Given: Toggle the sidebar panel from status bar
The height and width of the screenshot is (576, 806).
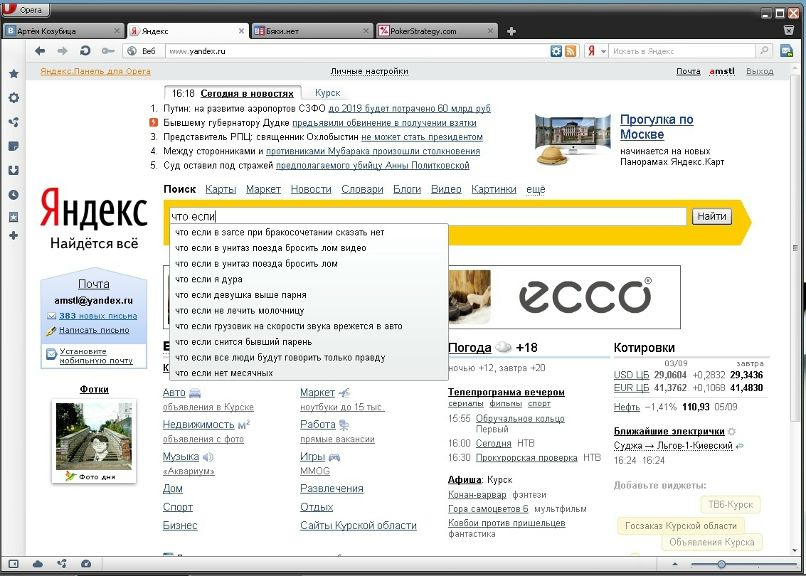Looking at the screenshot, I should tap(14, 564).
